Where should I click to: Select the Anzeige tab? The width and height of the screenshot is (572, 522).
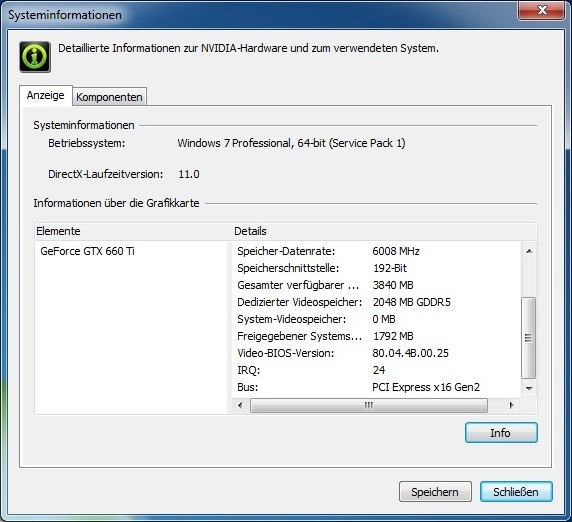tap(46, 96)
